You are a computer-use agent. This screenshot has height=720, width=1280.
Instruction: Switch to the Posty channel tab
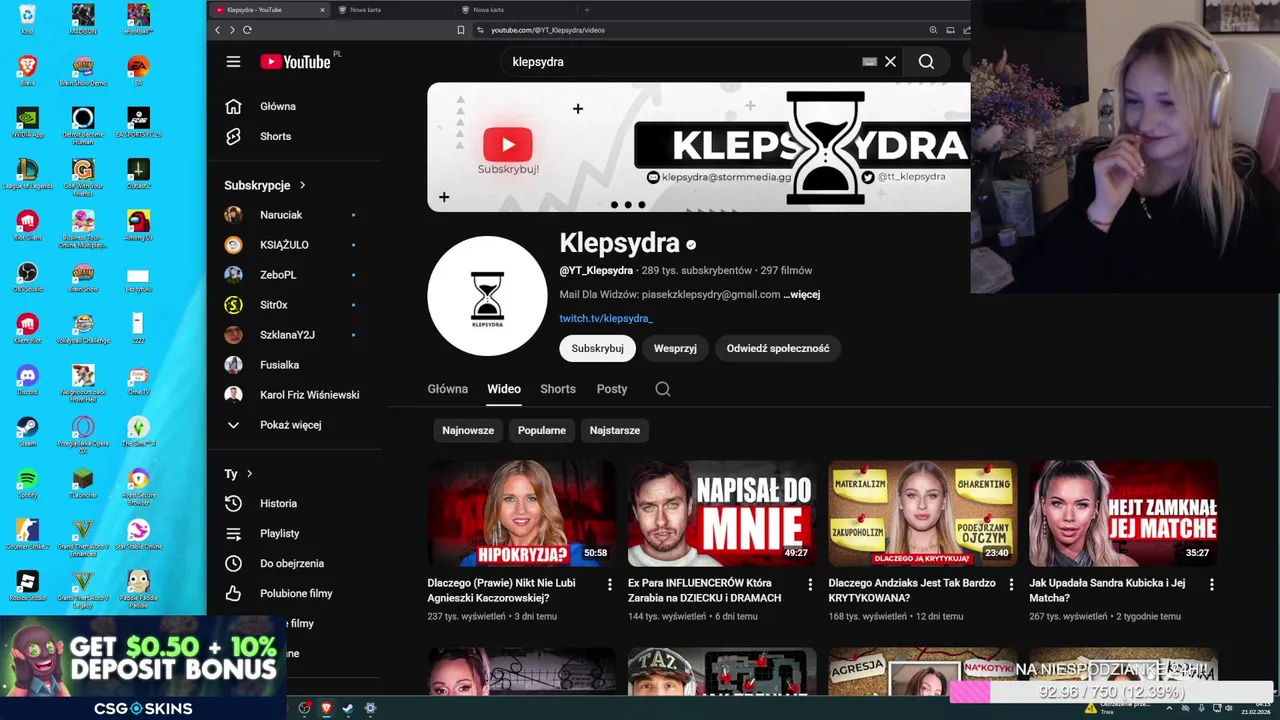click(612, 389)
